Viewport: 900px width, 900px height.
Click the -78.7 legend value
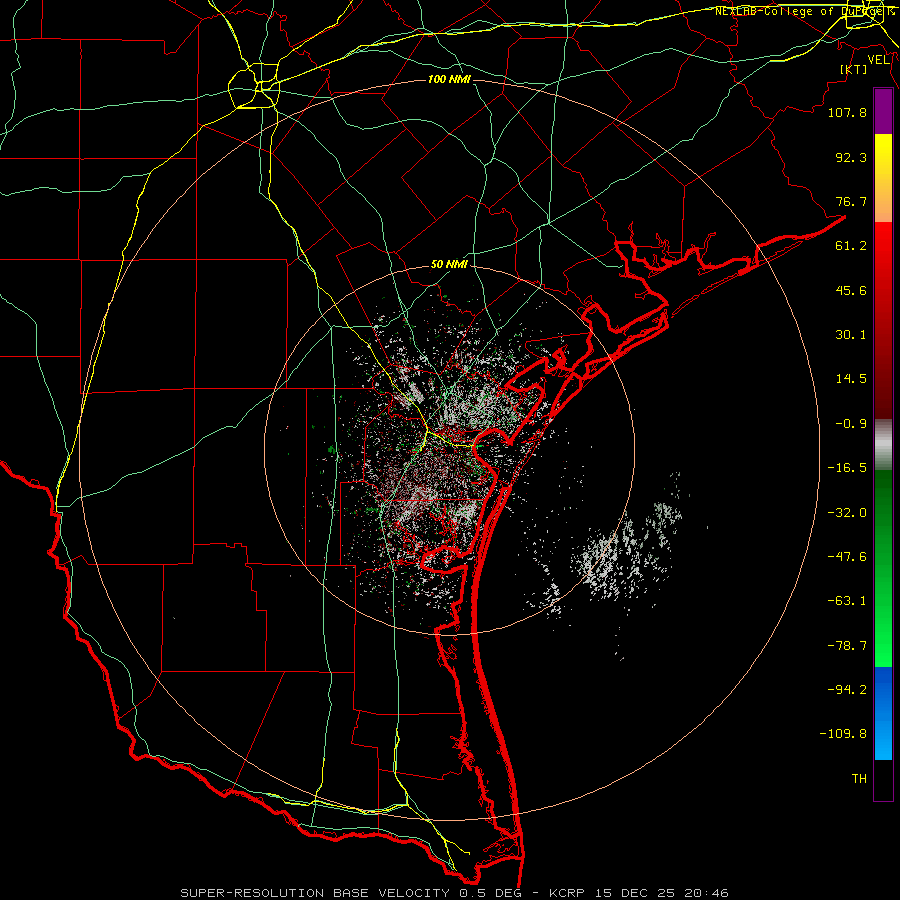coord(847,646)
